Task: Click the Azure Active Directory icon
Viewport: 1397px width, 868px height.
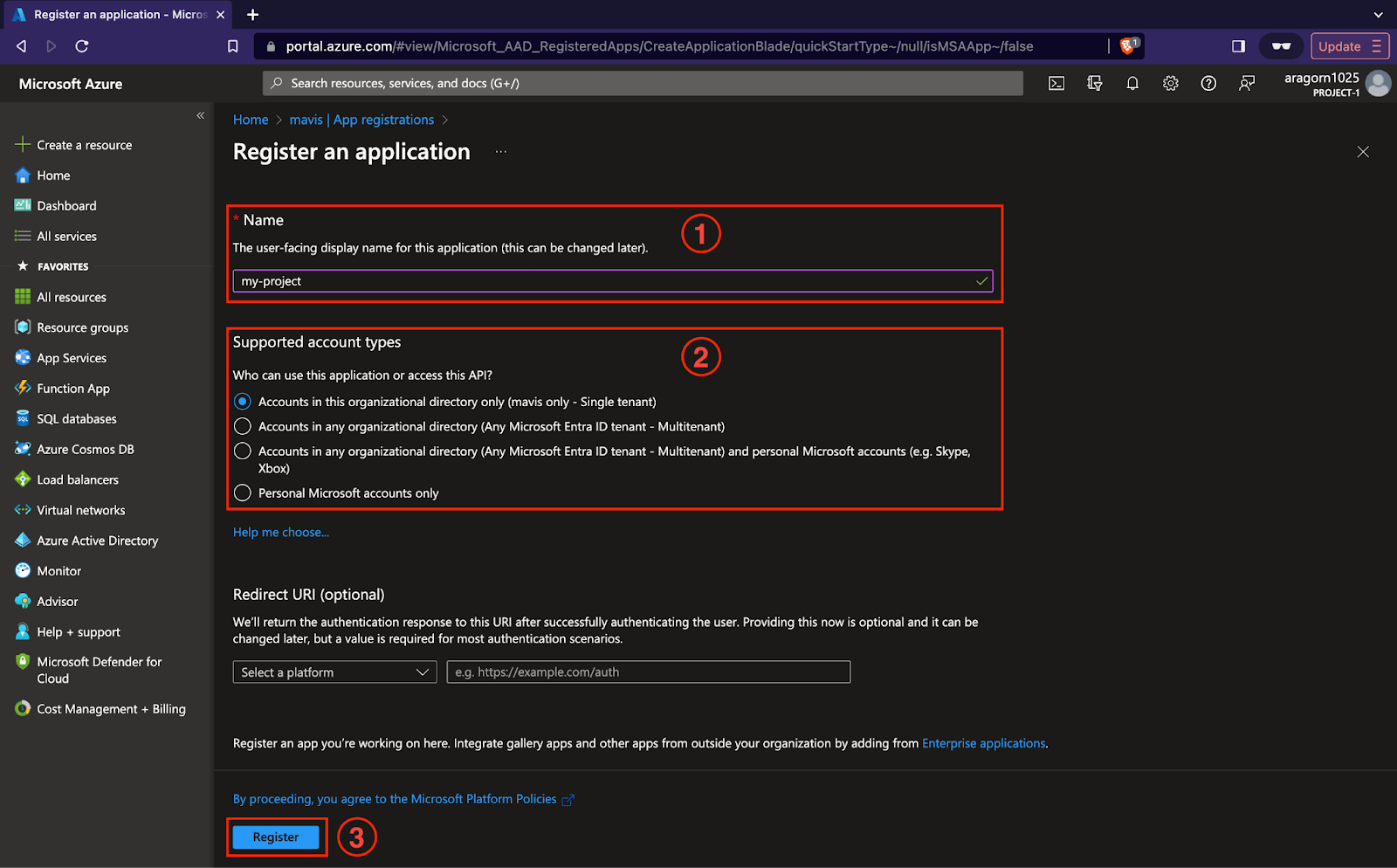Action: tap(23, 541)
